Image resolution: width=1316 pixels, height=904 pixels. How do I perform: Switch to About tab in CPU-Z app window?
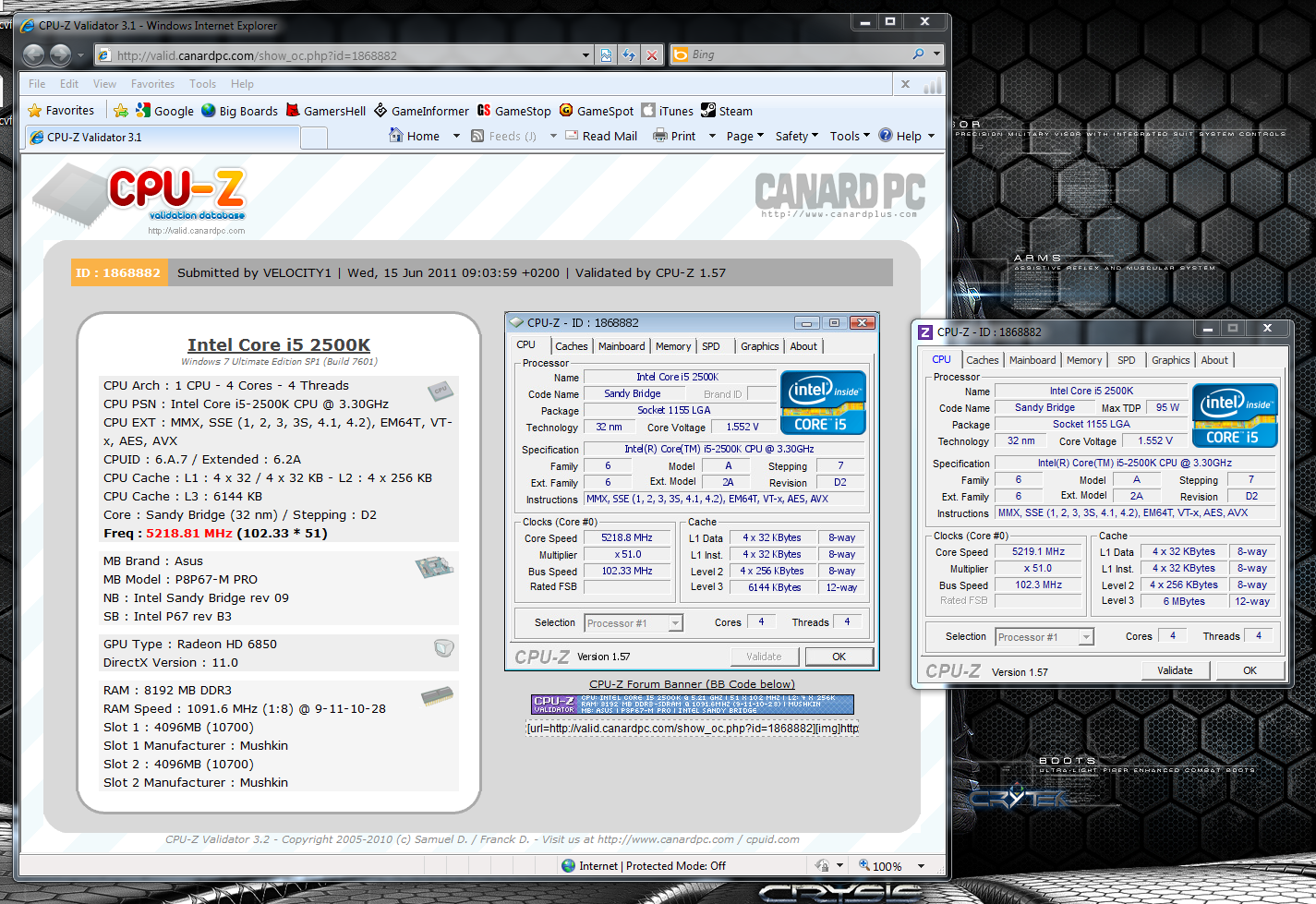1214,360
